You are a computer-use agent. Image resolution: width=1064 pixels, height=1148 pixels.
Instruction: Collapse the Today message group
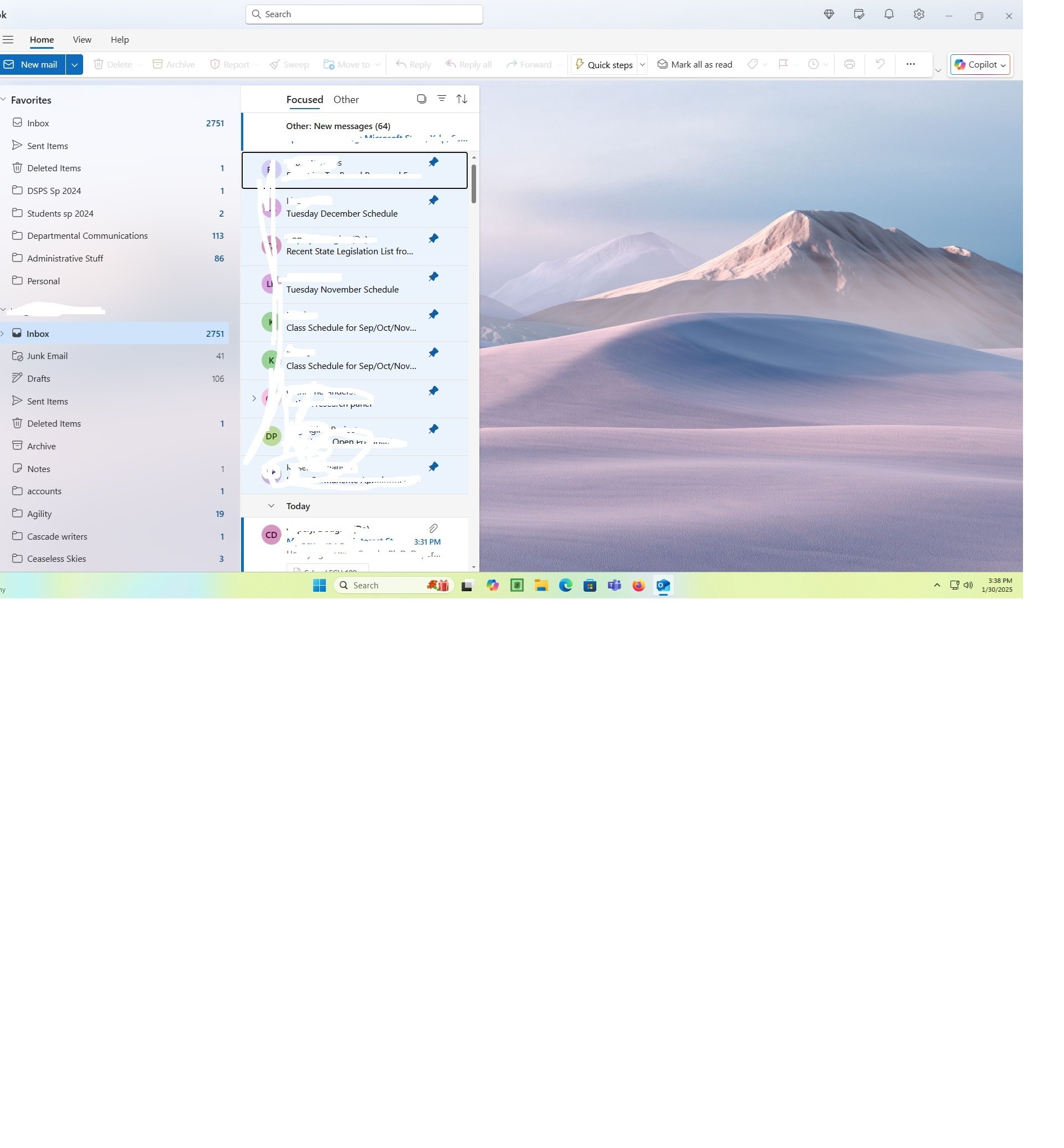271,506
